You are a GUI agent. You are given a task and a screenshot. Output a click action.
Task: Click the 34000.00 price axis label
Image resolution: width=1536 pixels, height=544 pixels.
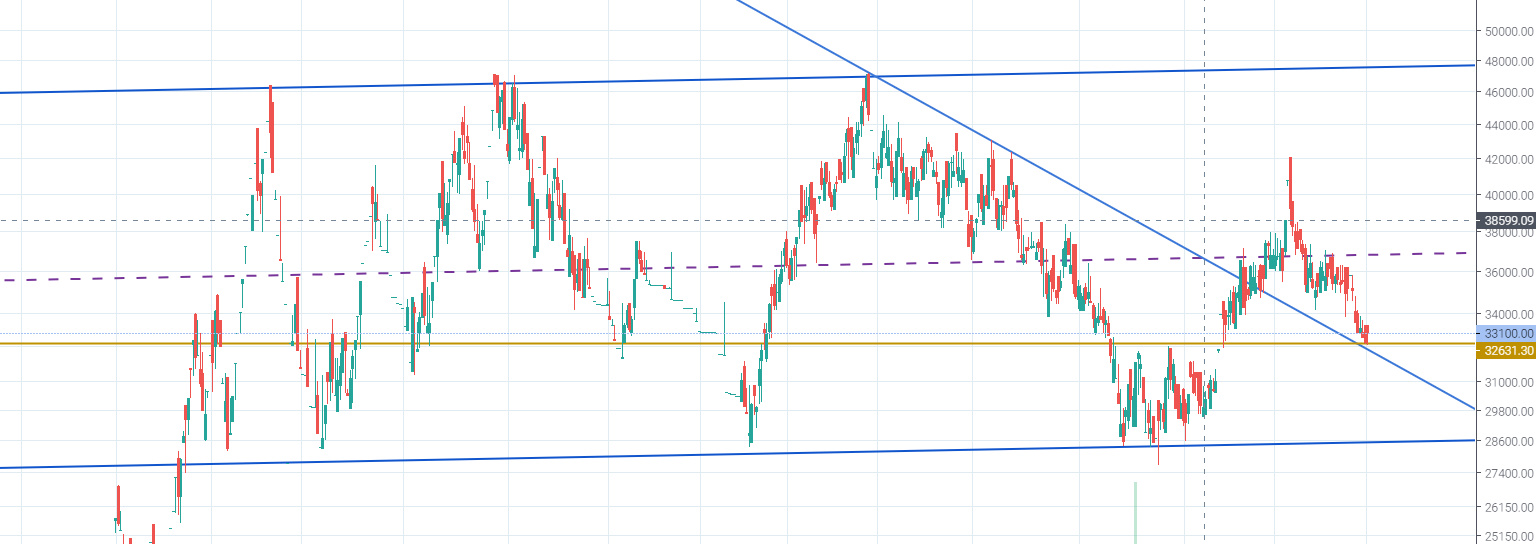pos(1509,313)
